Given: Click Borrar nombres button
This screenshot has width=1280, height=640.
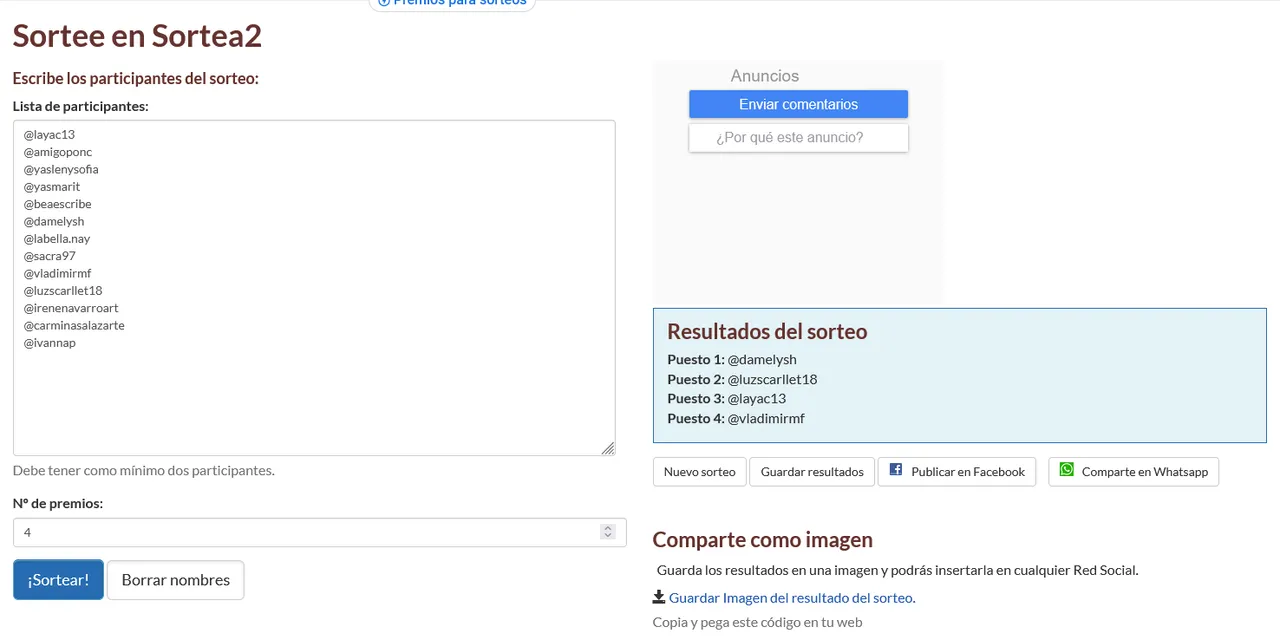Looking at the screenshot, I should click(x=175, y=580).
